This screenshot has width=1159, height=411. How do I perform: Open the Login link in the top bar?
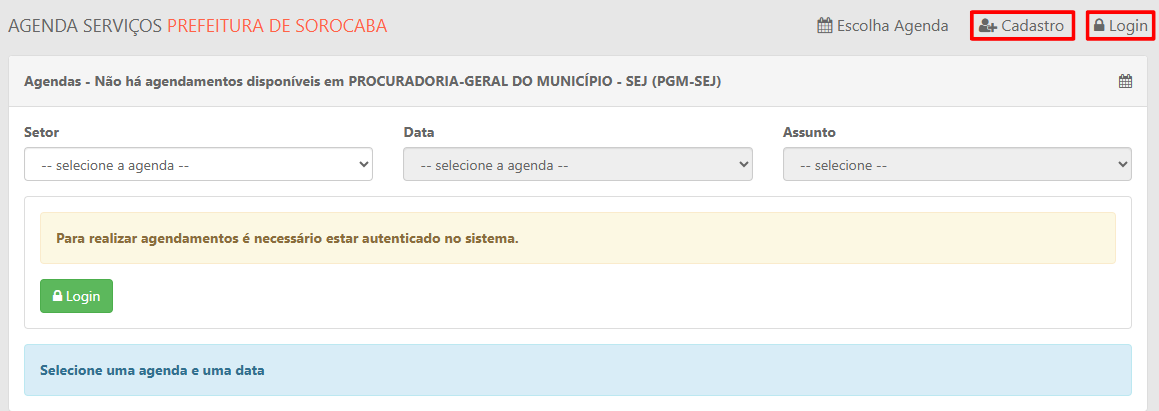(1120, 26)
